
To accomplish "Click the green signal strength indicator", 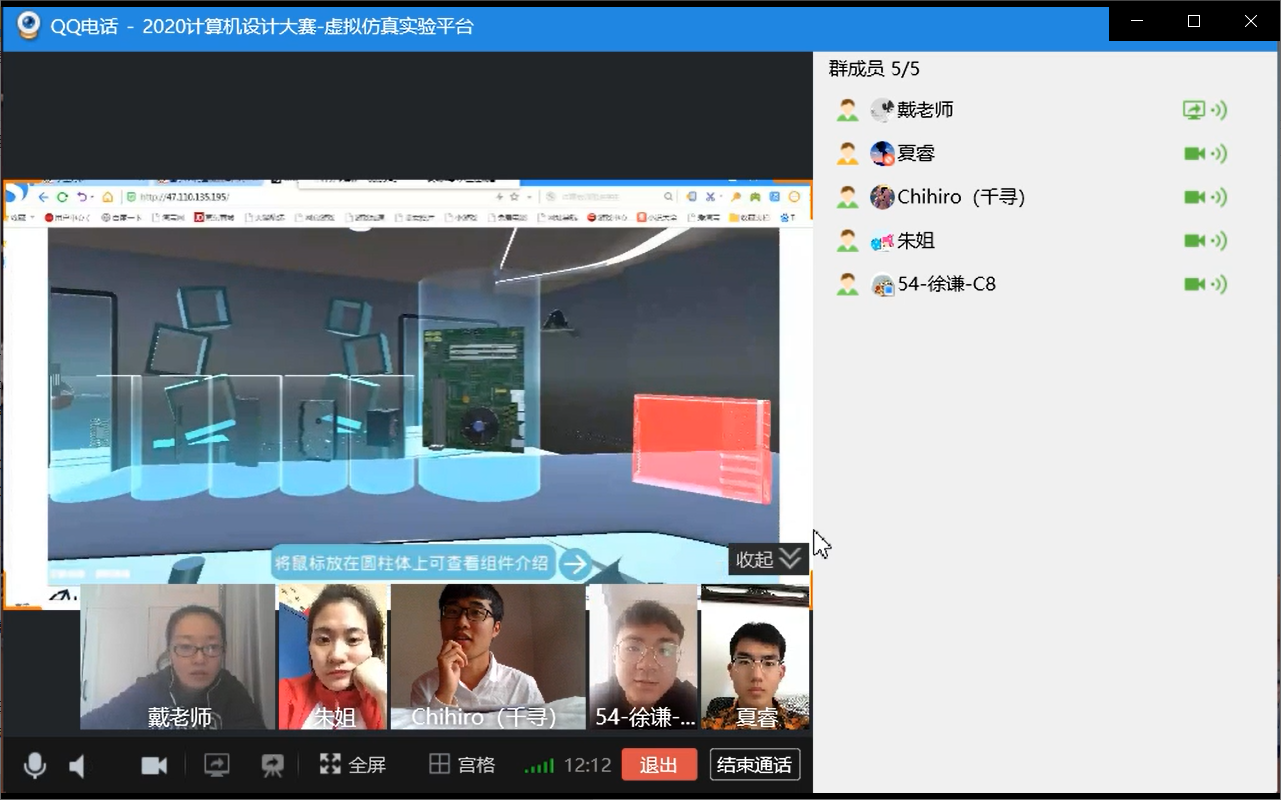I will (x=539, y=766).
